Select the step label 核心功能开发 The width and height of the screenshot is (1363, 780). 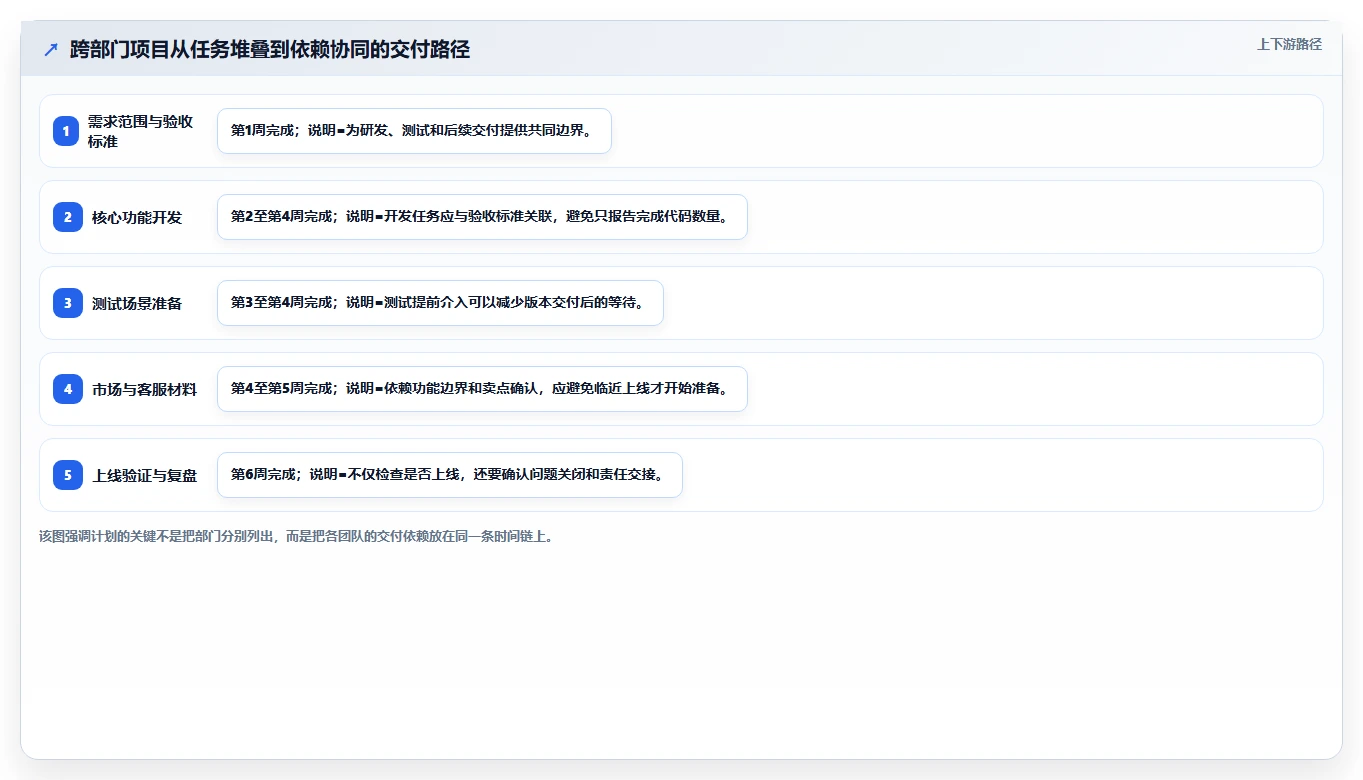137,217
